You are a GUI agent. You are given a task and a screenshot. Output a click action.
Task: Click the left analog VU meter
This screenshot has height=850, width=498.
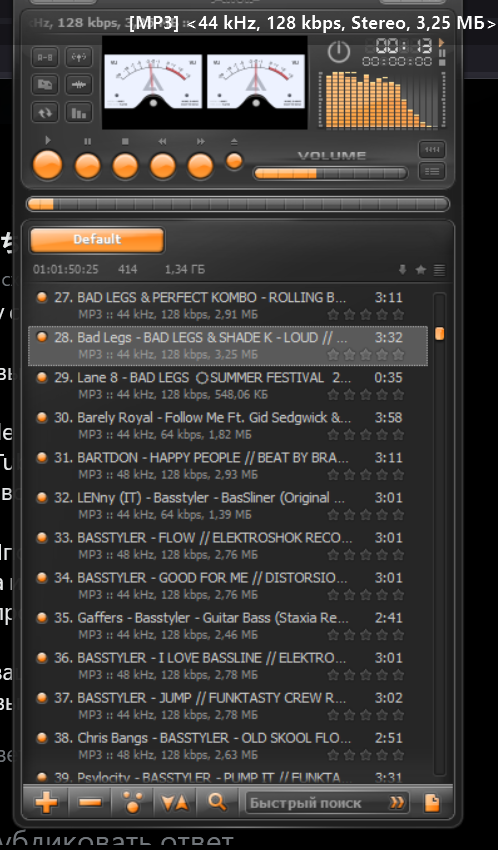coord(152,81)
